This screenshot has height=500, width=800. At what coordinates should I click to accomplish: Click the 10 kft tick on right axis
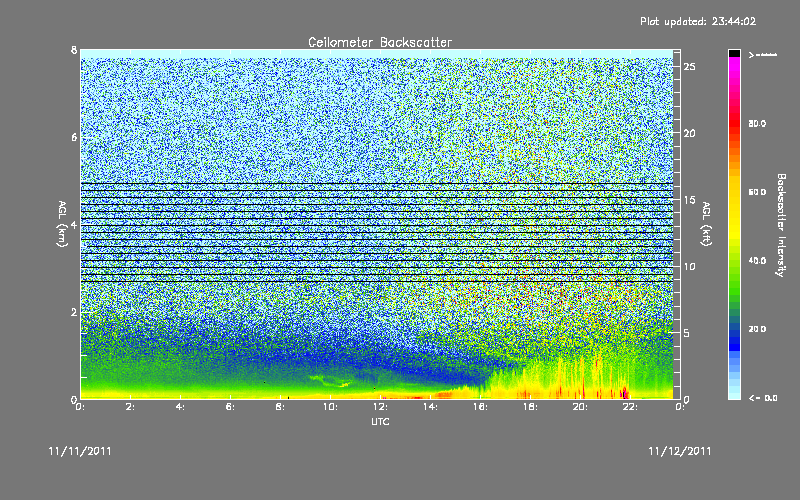coord(689,266)
